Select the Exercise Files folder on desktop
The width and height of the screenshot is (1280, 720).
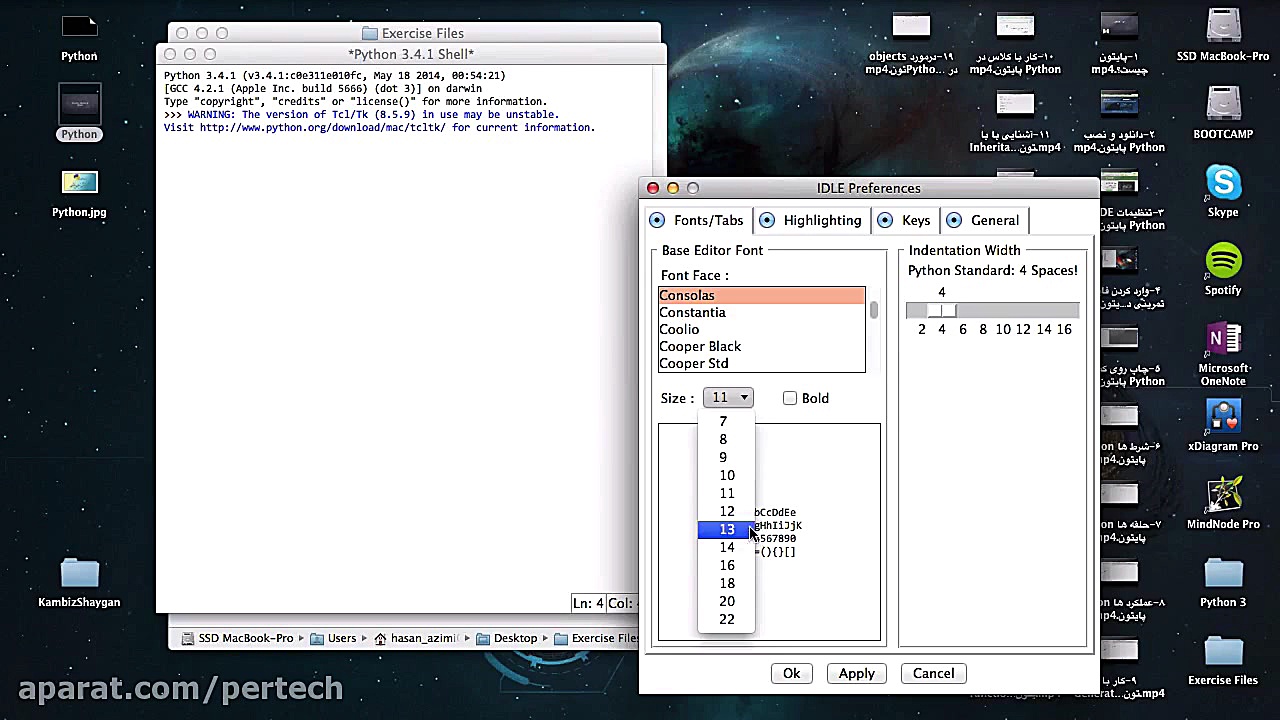point(1223,653)
